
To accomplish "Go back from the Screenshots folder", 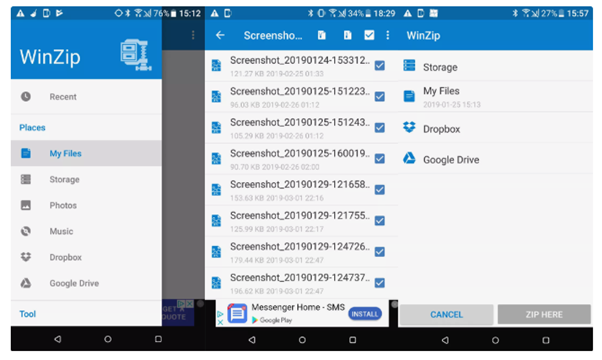I will click(x=220, y=35).
